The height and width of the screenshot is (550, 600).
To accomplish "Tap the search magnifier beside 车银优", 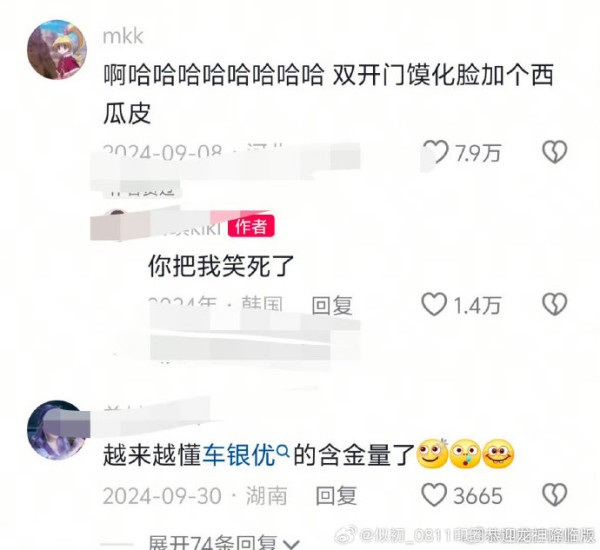I will pos(282,452).
